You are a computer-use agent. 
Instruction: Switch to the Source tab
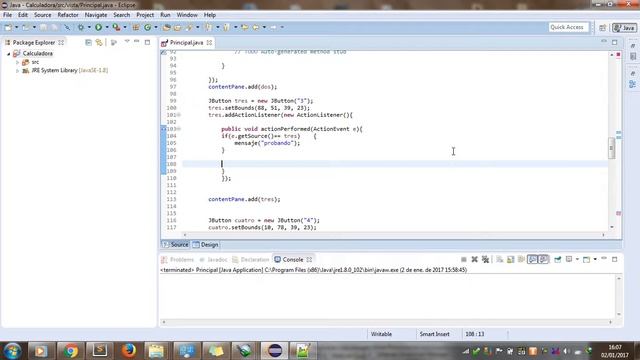(x=176, y=245)
